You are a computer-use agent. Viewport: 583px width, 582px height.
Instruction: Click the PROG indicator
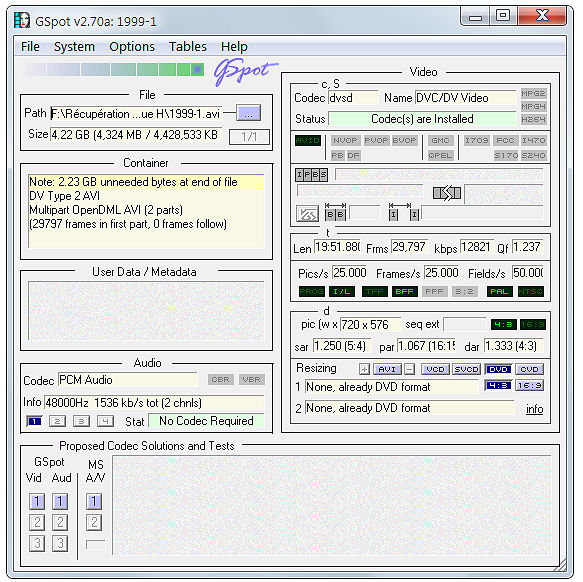pyautogui.click(x=312, y=291)
